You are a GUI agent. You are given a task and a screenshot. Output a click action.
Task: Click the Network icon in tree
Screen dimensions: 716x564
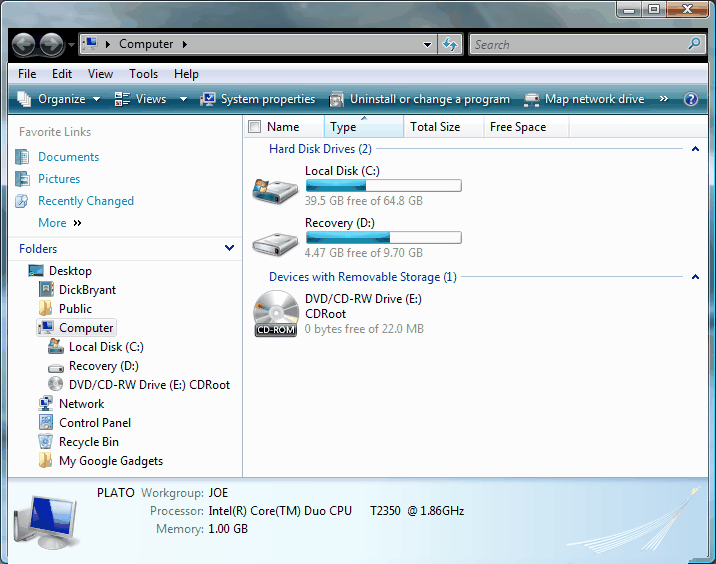(x=46, y=404)
